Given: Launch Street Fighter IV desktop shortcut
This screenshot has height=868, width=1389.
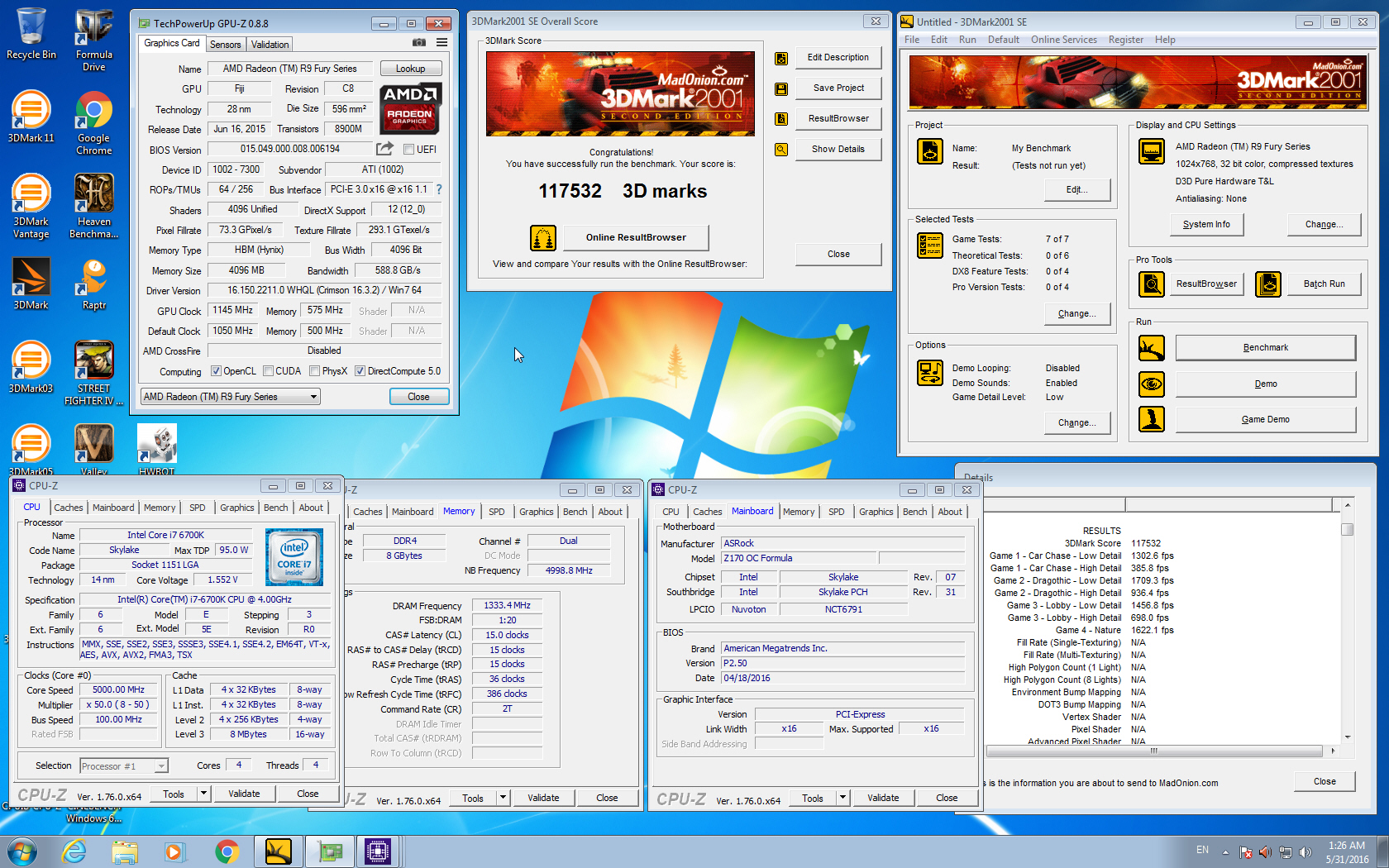Looking at the screenshot, I should (x=93, y=373).
